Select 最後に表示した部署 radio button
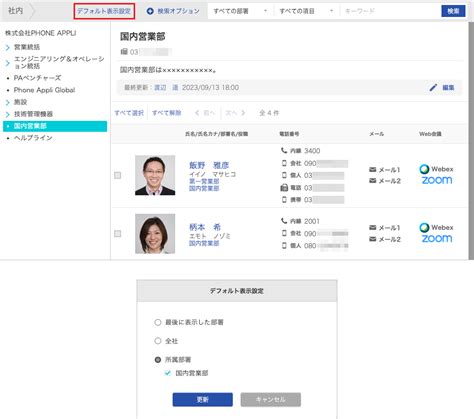474x419 pixels. (158, 322)
